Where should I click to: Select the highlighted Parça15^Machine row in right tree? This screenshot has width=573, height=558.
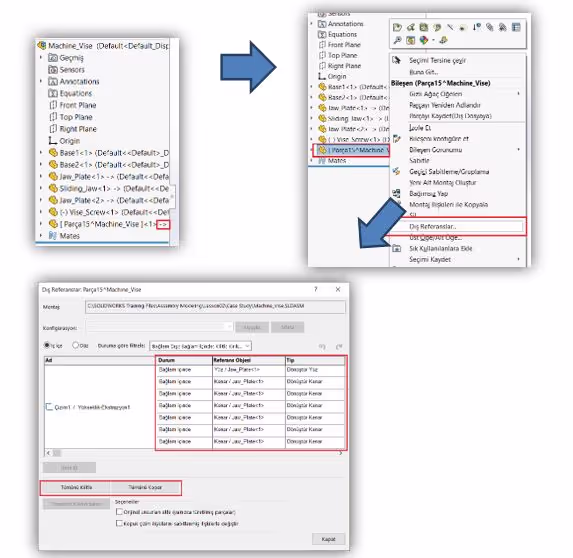pos(351,150)
